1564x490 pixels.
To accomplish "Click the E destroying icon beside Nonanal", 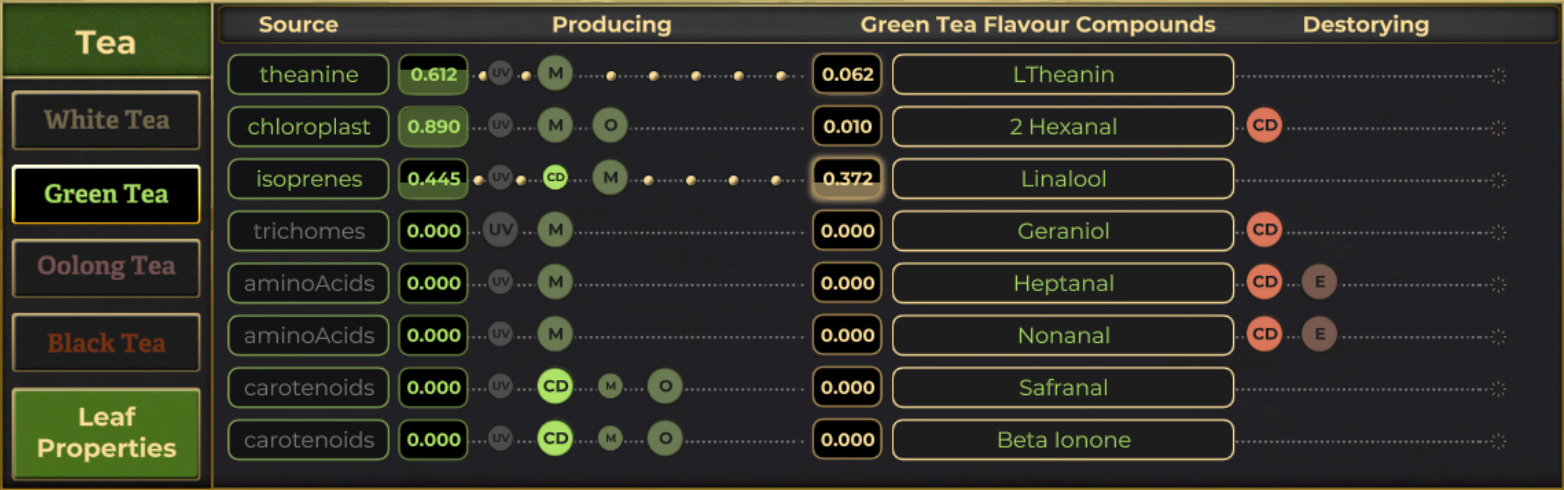I will click(1319, 335).
